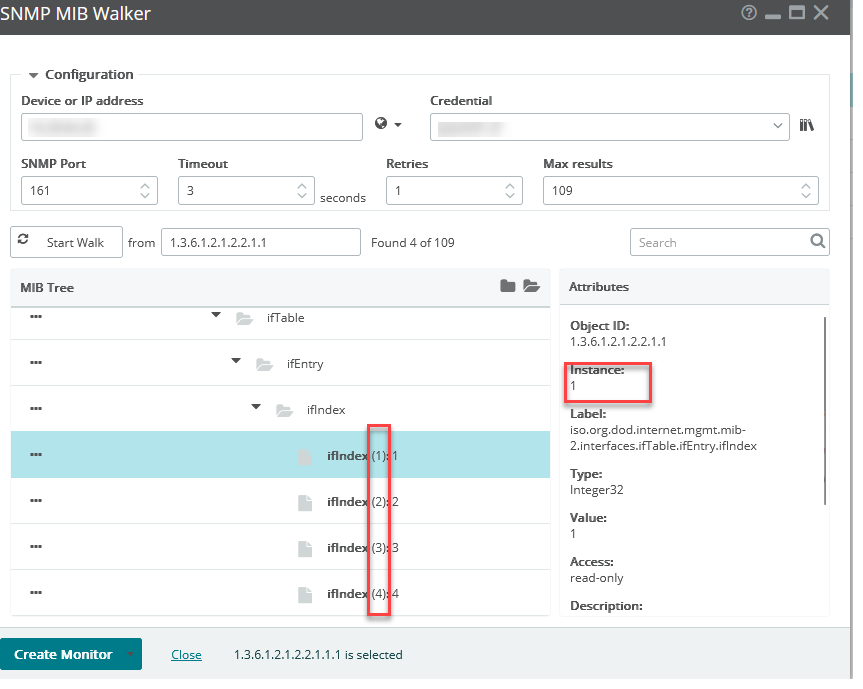863x689 pixels.
Task: Open the Credential dropdown
Action: [778, 126]
